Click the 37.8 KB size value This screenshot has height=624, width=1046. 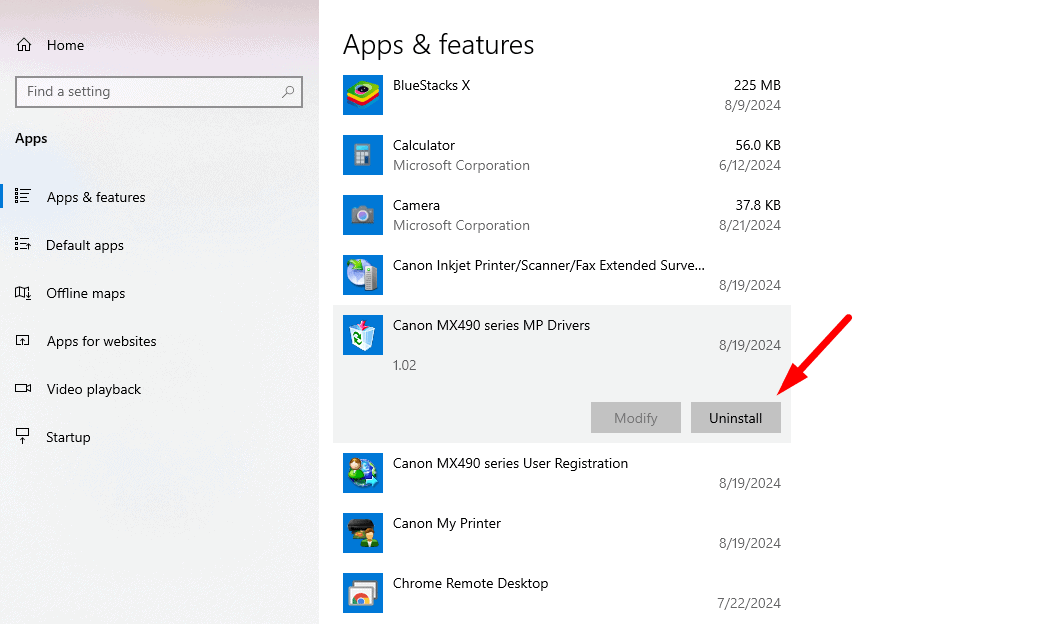pyautogui.click(x=758, y=206)
